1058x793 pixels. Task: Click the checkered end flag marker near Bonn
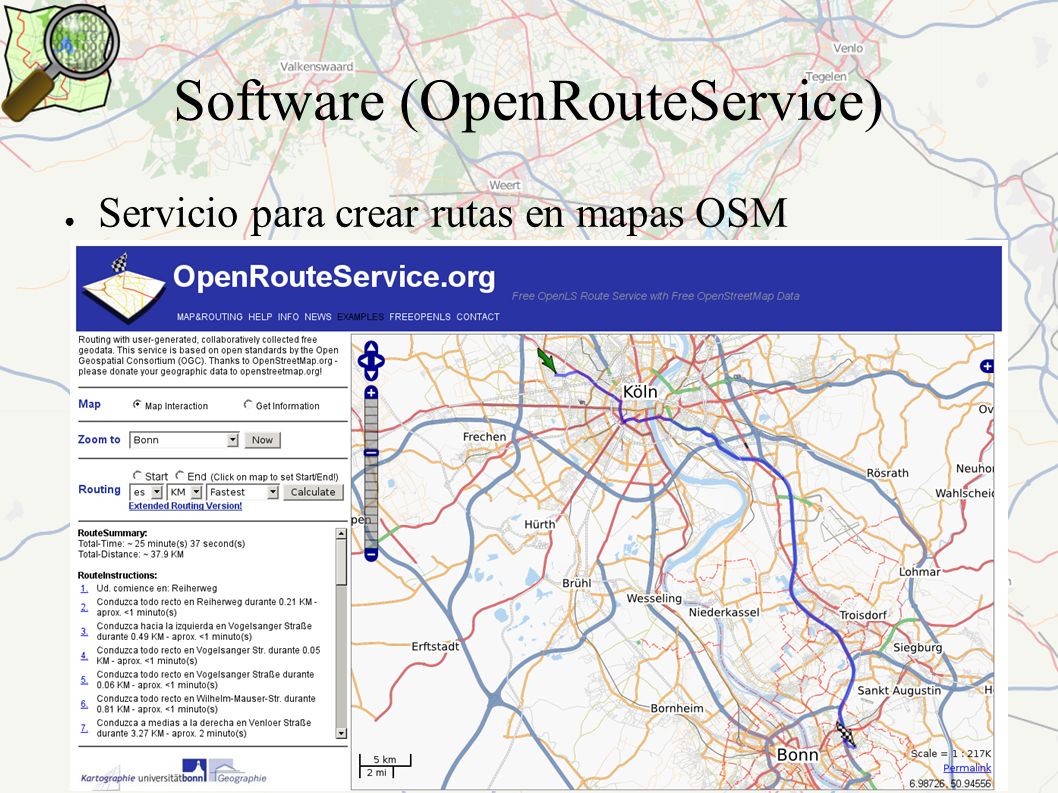tap(846, 734)
